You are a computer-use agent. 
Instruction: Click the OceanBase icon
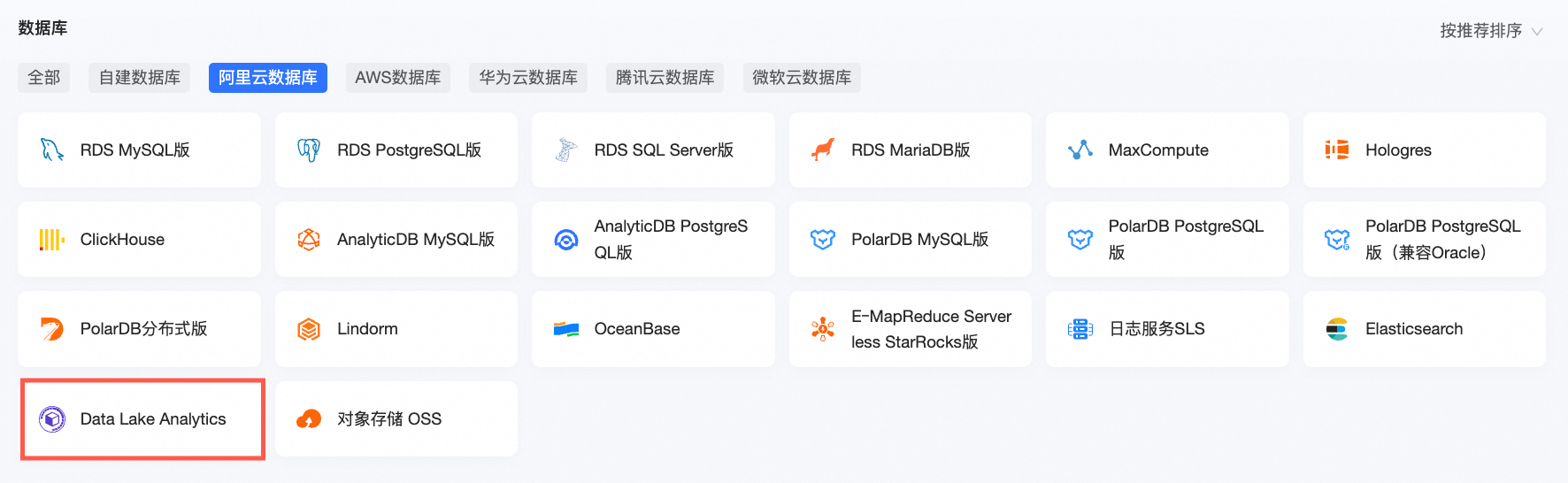565,329
